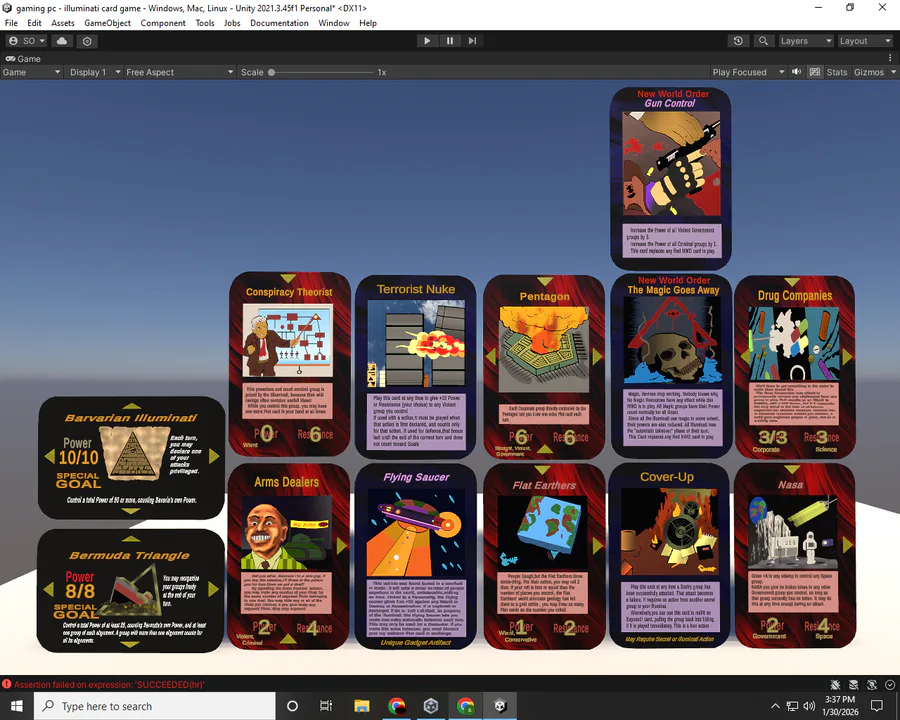Select the Bermuda Triangle card
The height and width of the screenshot is (720, 900).
click(130, 591)
